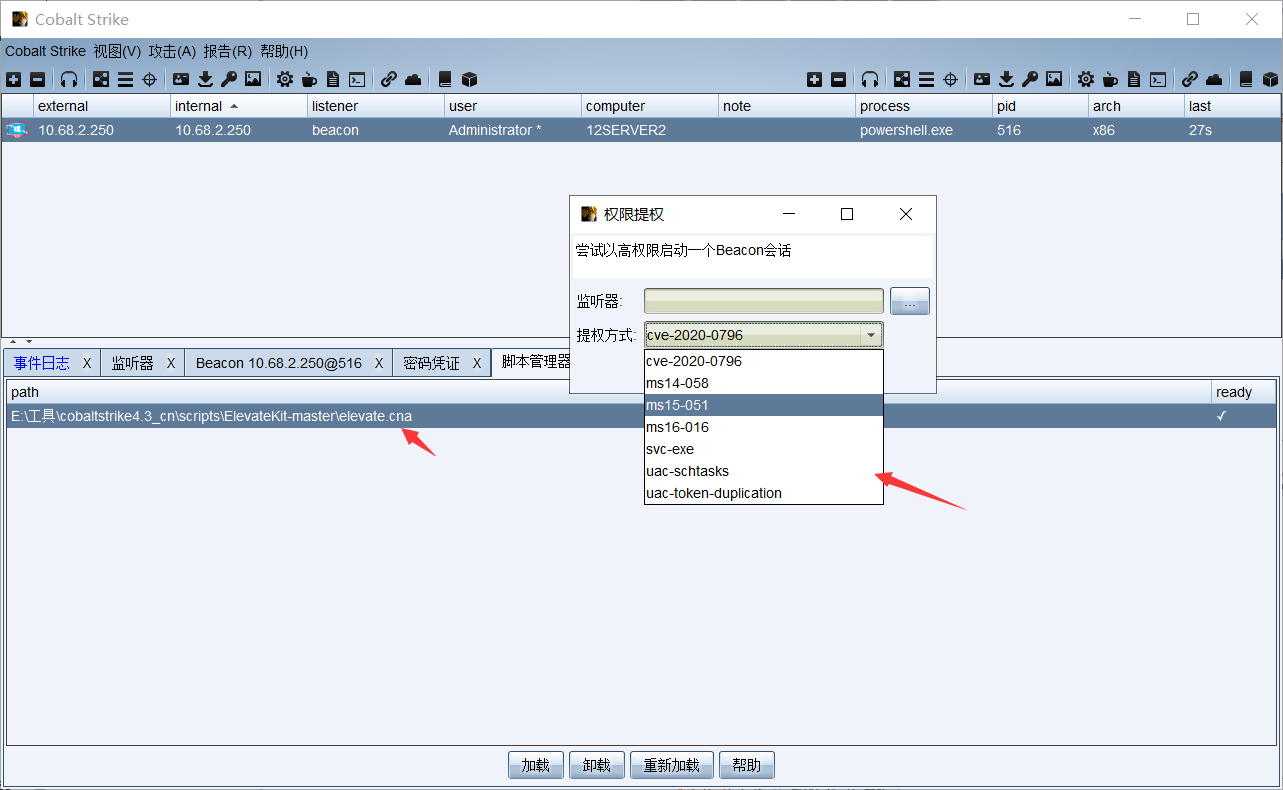Choose uac-schtasks from exploit list

pos(764,471)
